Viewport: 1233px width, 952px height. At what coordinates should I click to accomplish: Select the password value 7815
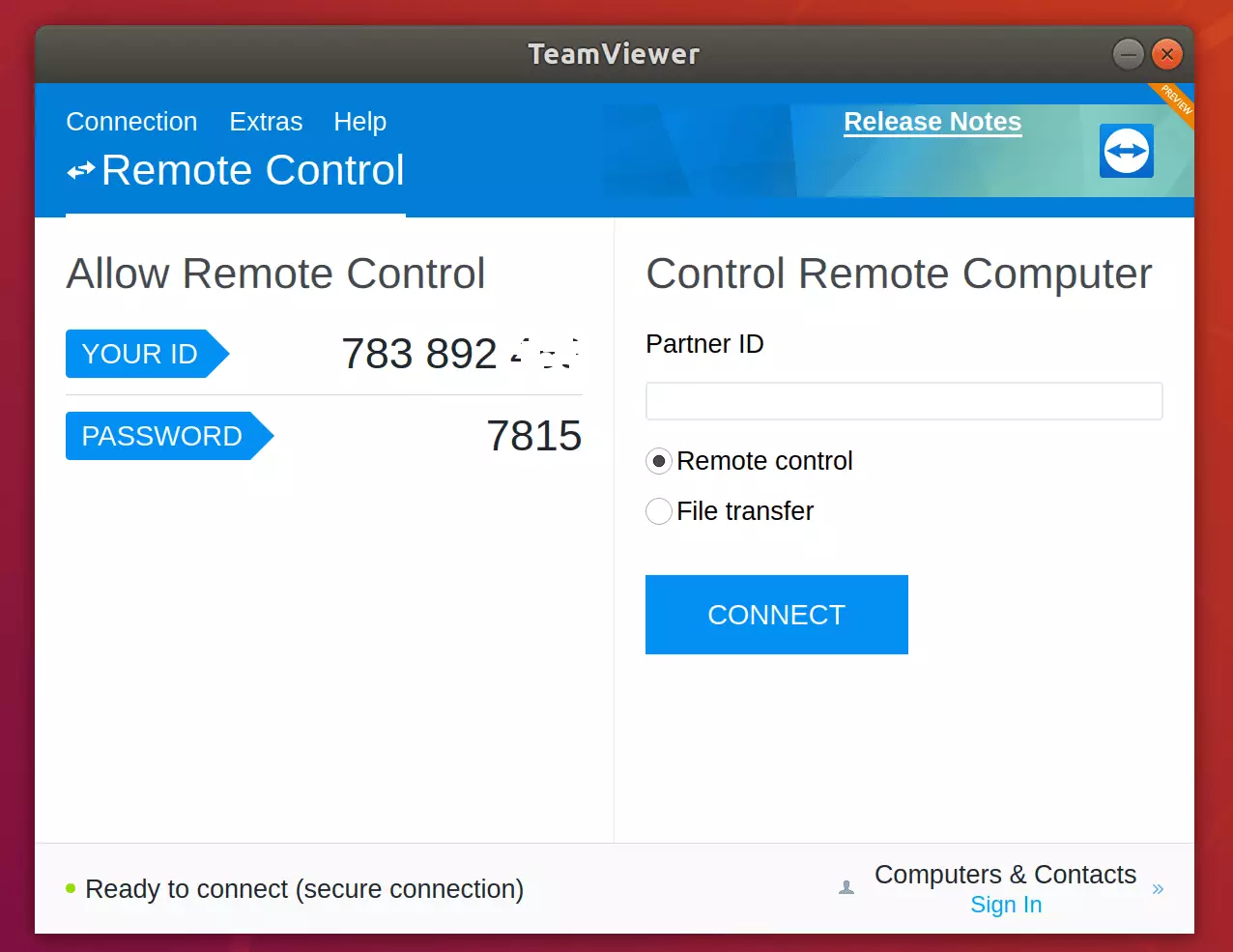[x=533, y=436]
